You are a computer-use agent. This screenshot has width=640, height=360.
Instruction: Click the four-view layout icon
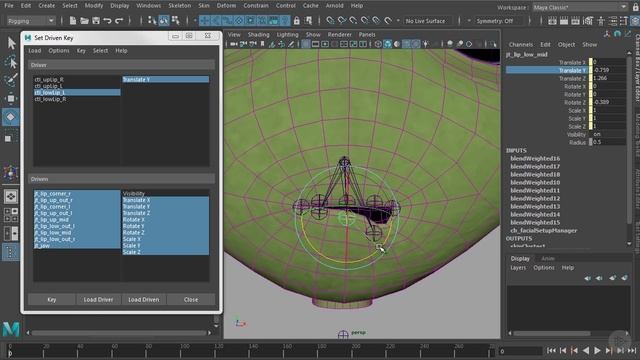click(x=11, y=214)
